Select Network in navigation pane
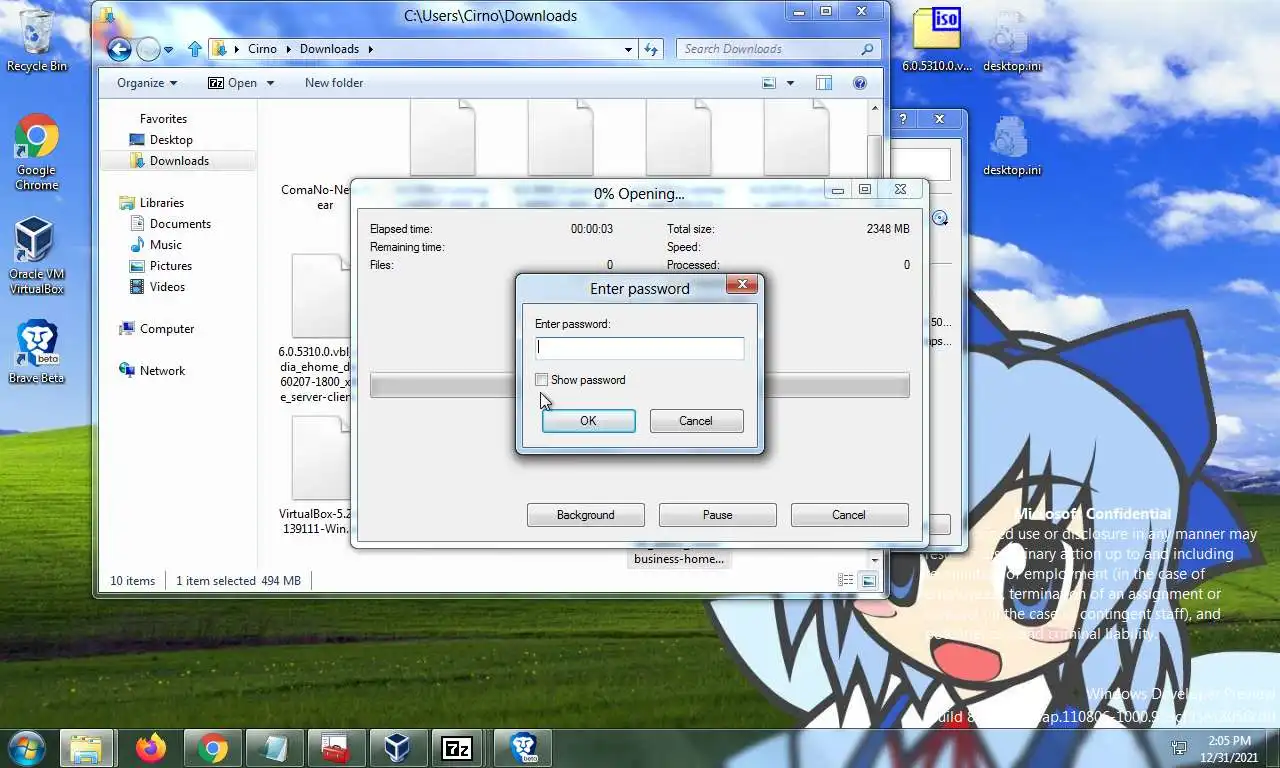Viewport: 1280px width, 768px height. tap(162, 371)
